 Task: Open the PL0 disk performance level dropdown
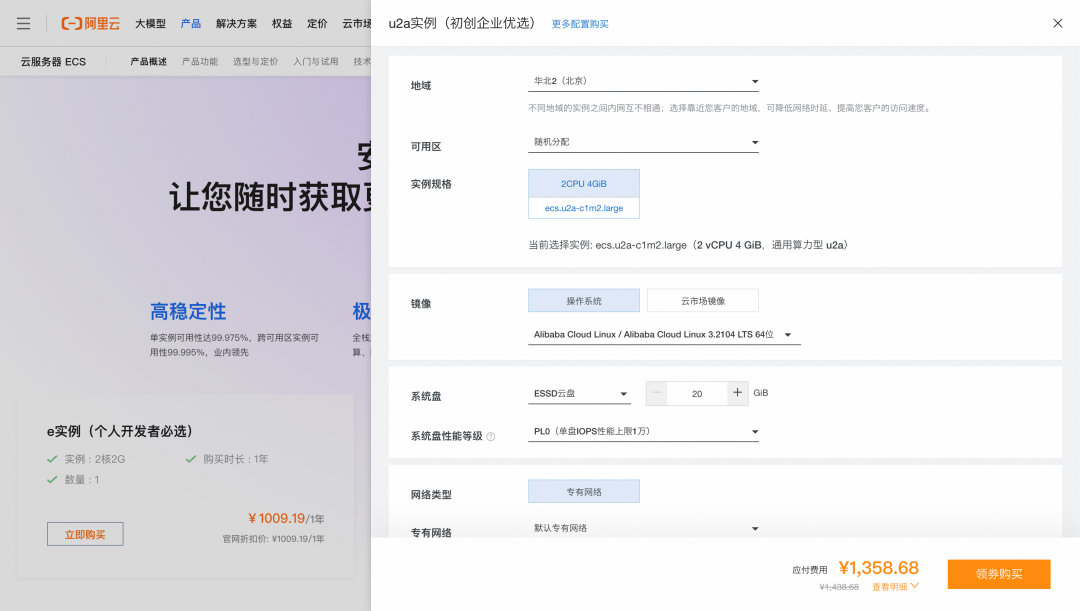(643, 432)
